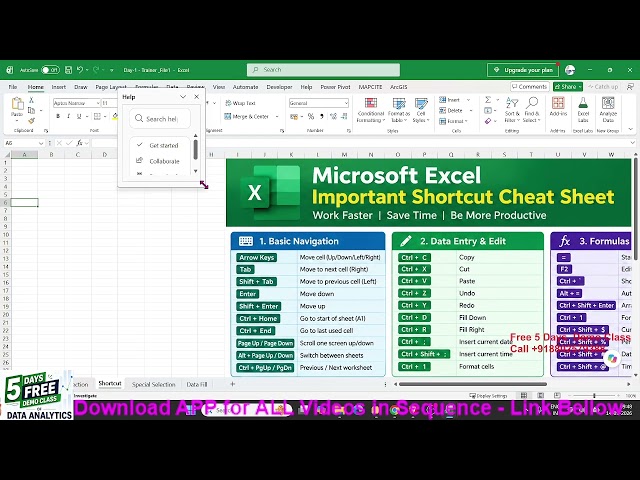The width and height of the screenshot is (640, 480).
Task: Click the Insert Function fx icon
Action: (80, 143)
